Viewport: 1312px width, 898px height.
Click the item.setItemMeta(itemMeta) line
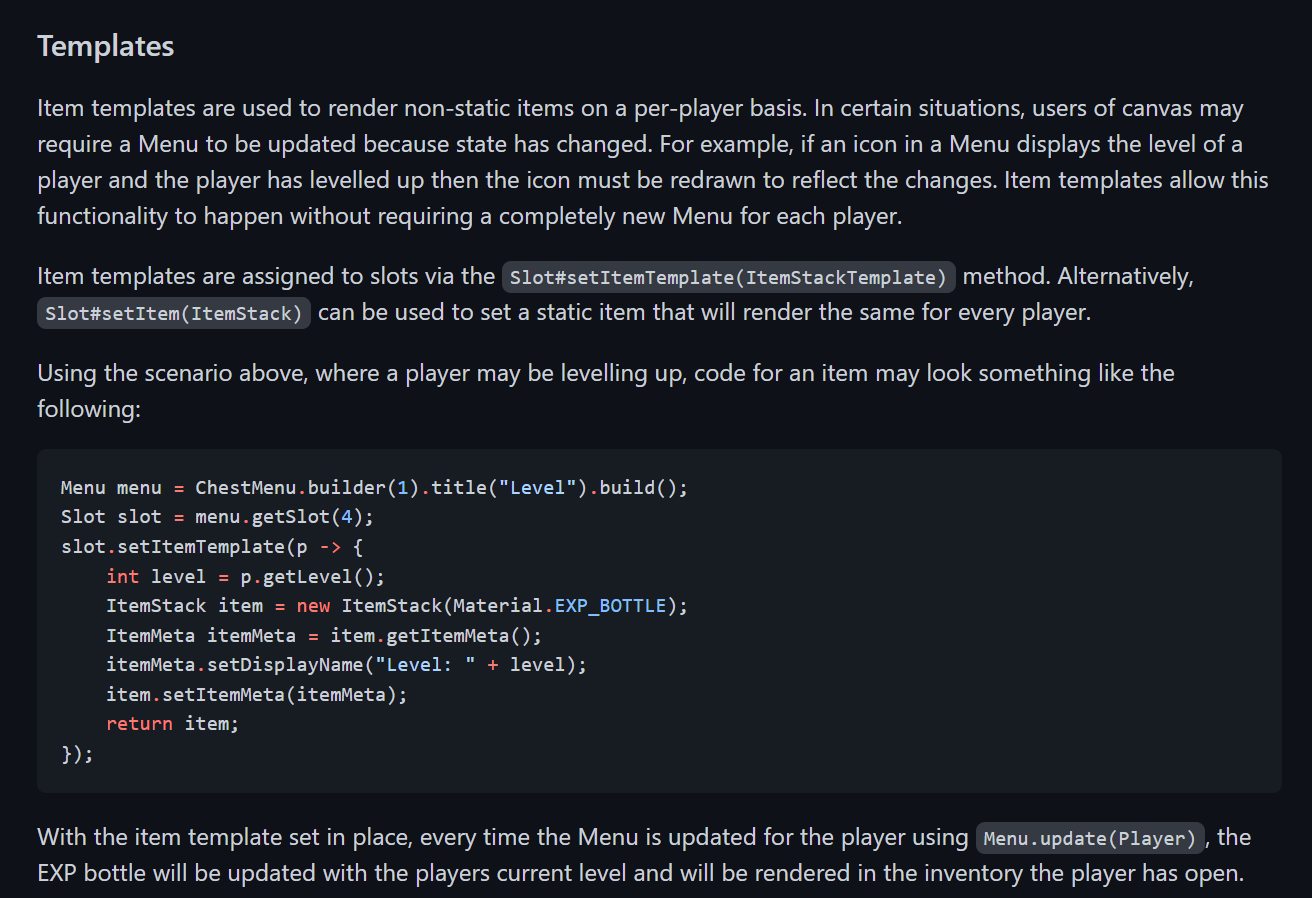click(257, 694)
